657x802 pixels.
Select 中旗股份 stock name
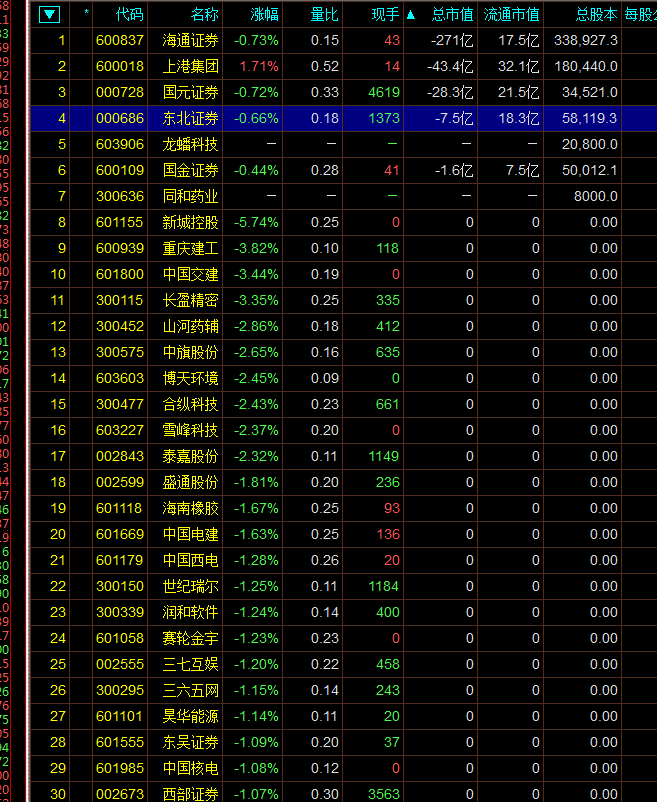click(x=190, y=352)
